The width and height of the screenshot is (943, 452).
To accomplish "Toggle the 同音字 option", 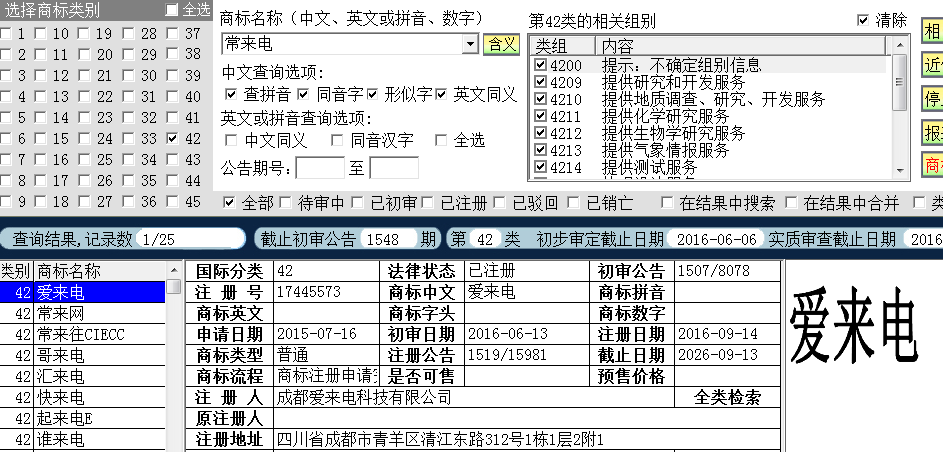I will pyautogui.click(x=303, y=94).
